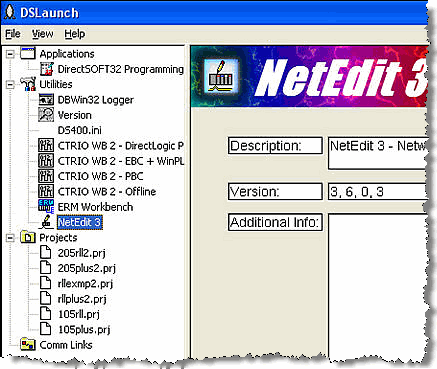The image size is (437, 369).
Task: Click the NetEdit 3 tree icon
Action: (x=46, y=222)
